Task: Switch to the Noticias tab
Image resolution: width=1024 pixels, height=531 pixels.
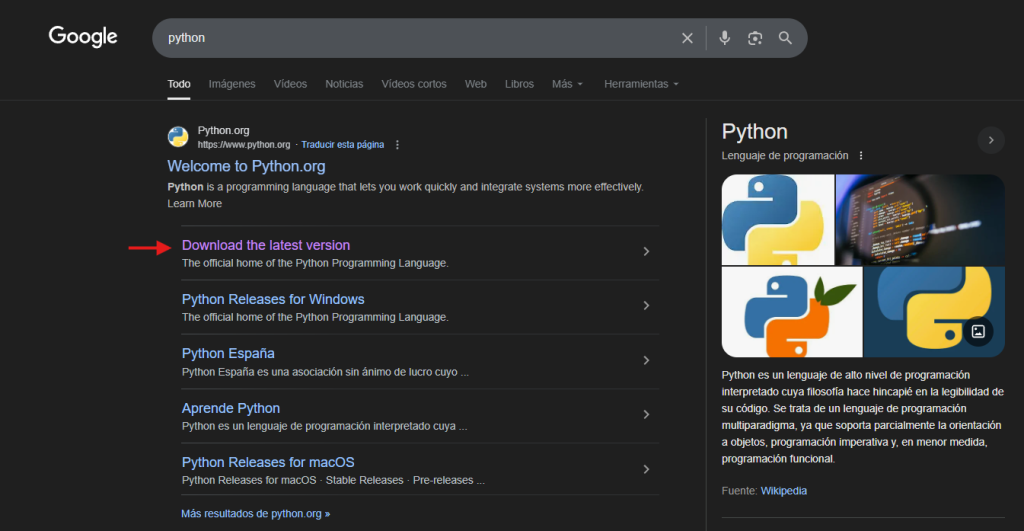Action: [x=344, y=84]
